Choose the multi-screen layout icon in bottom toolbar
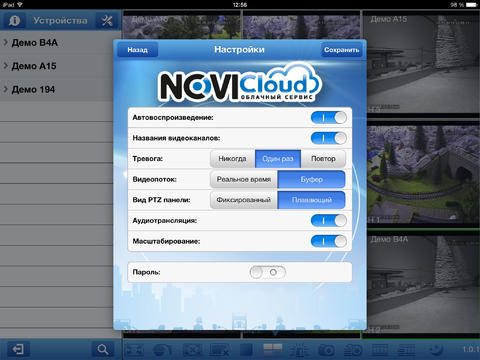Image resolution: width=480 pixels, height=360 pixels. [x=273, y=349]
